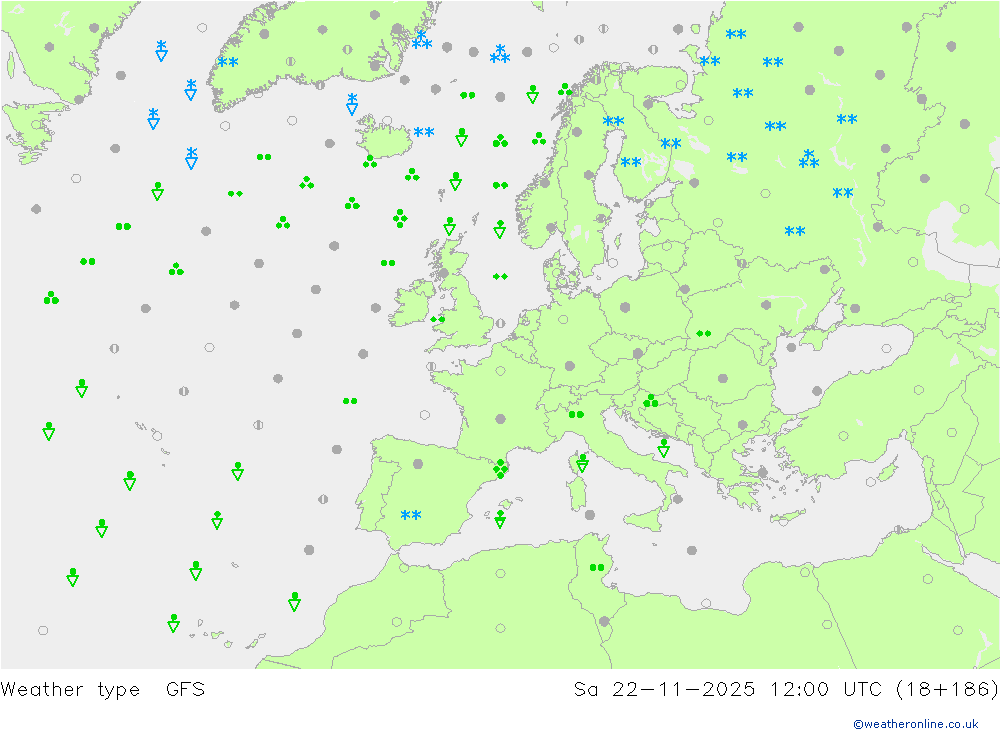Click the grey cloud dot over central France
The height and width of the screenshot is (733, 1000).
pyautogui.click(x=501, y=419)
